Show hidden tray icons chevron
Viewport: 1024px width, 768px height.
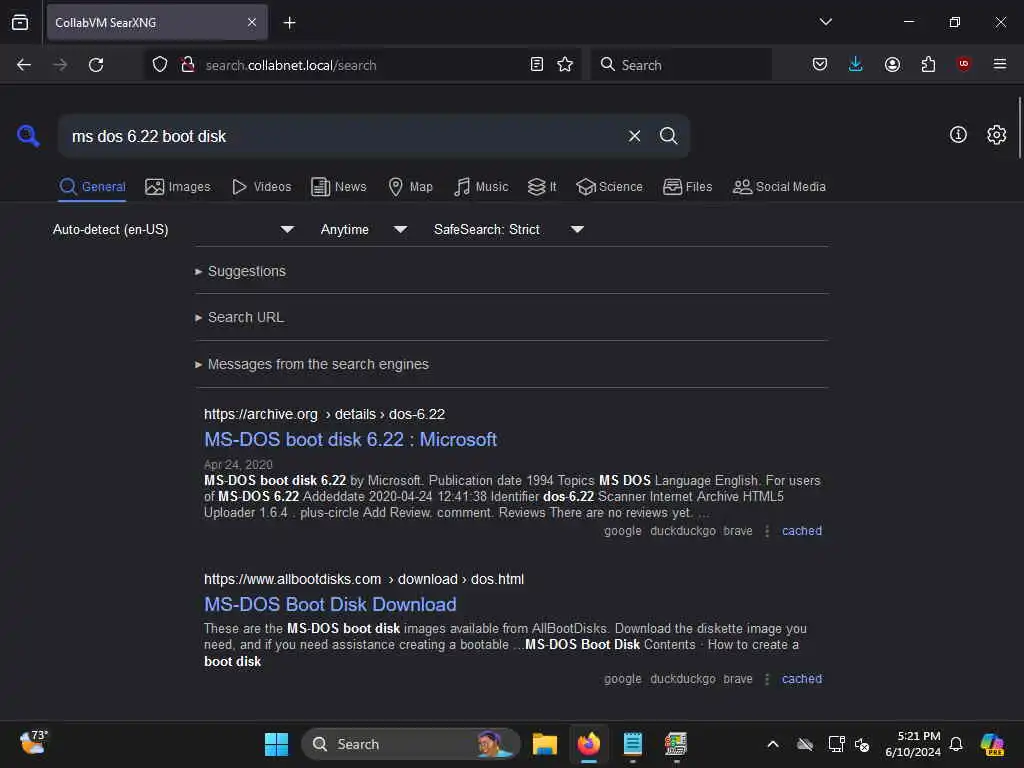[x=773, y=744]
